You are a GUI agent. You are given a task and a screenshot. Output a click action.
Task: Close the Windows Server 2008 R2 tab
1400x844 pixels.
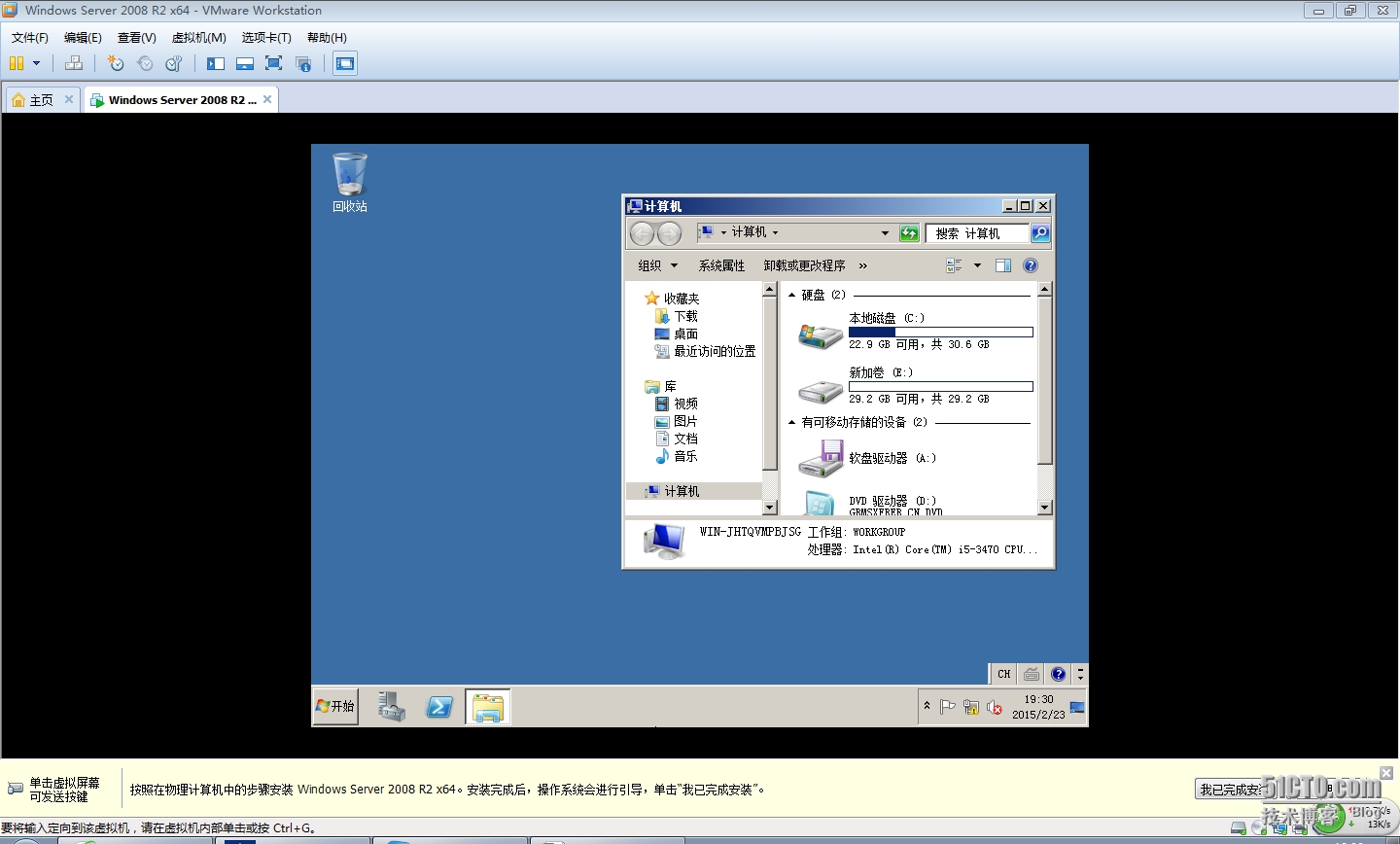pos(267,99)
